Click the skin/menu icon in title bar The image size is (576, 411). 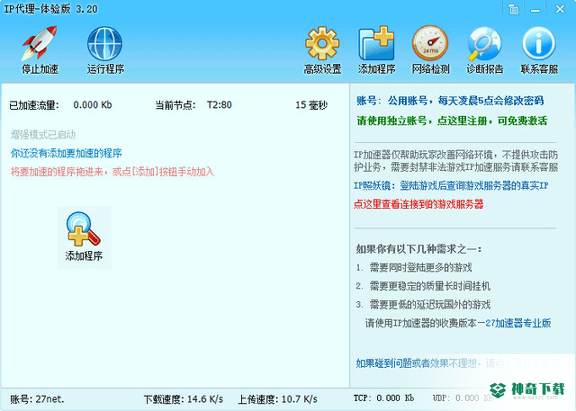514,9
